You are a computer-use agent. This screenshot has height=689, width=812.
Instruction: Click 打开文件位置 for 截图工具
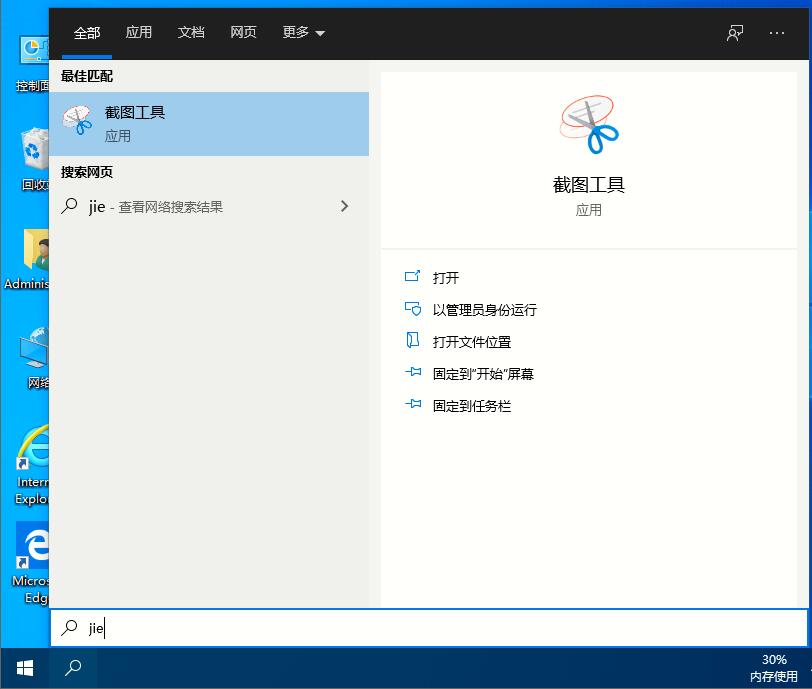470,342
